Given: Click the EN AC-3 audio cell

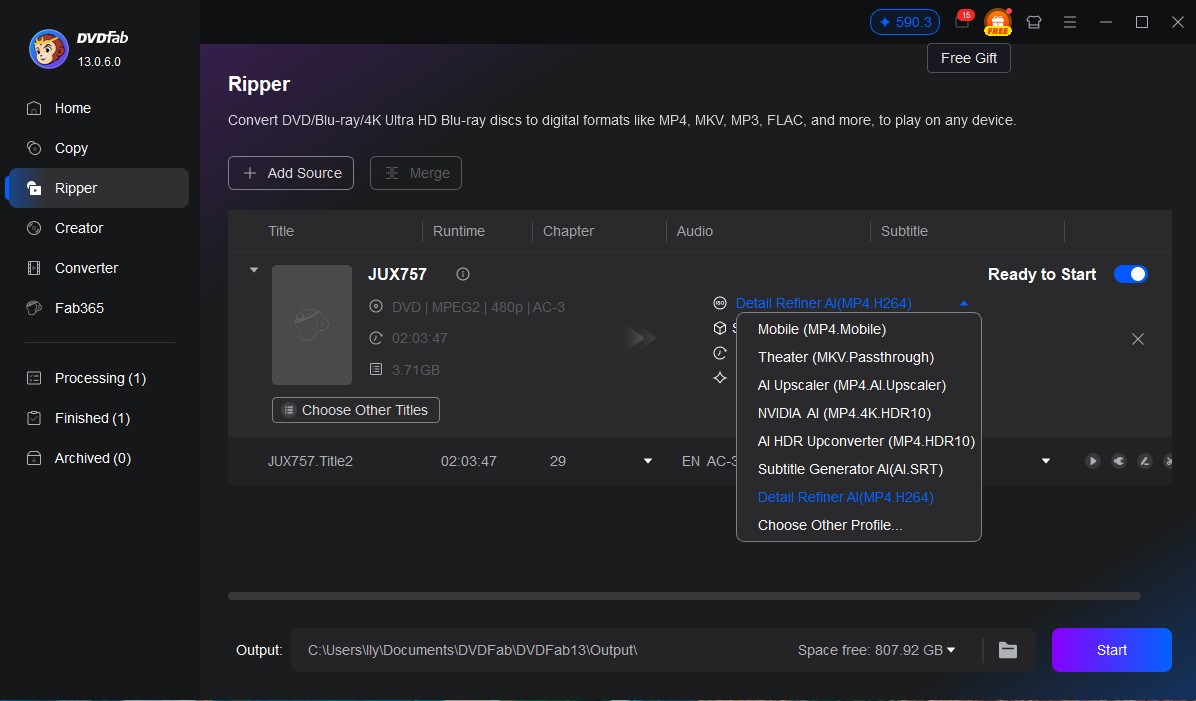Looking at the screenshot, I should click(x=709, y=461).
